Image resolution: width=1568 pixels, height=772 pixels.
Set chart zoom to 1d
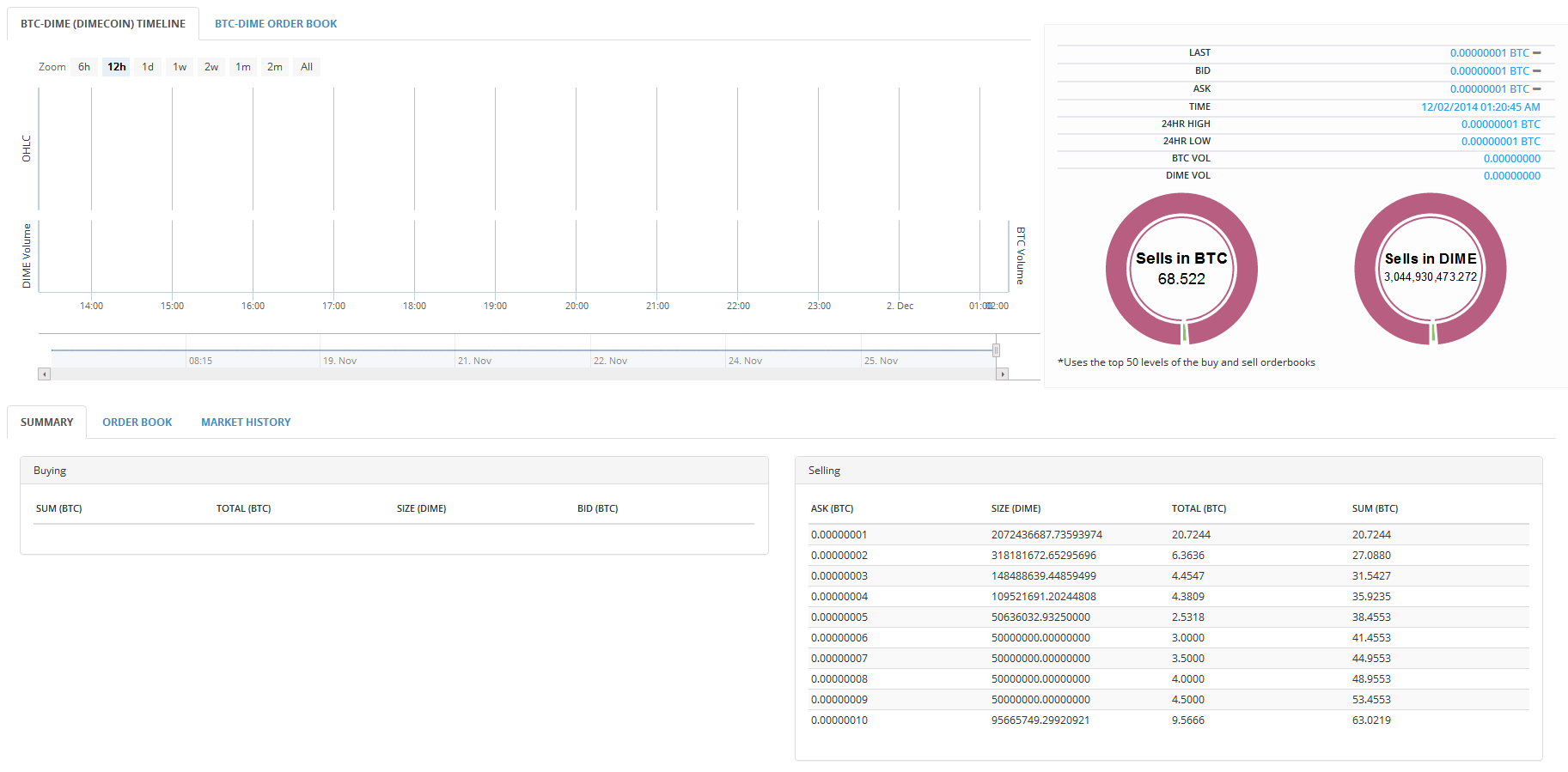148,67
